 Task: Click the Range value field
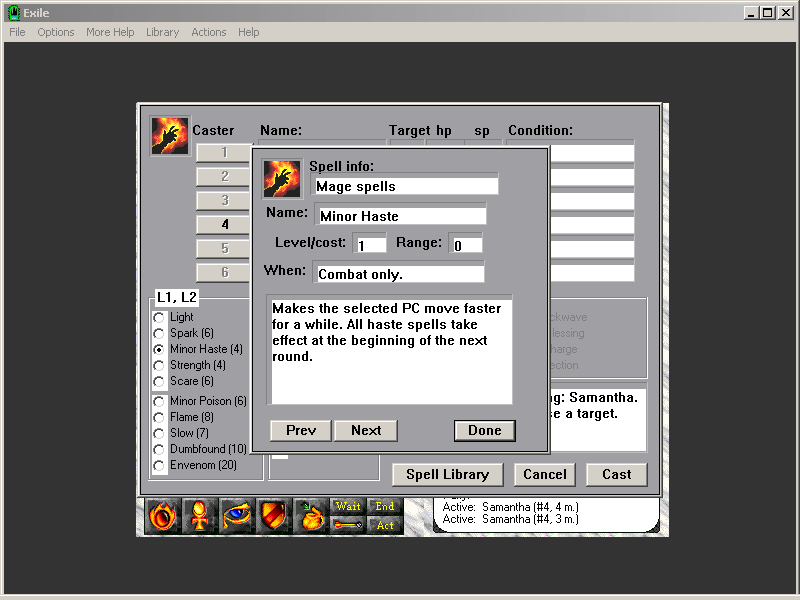point(465,244)
